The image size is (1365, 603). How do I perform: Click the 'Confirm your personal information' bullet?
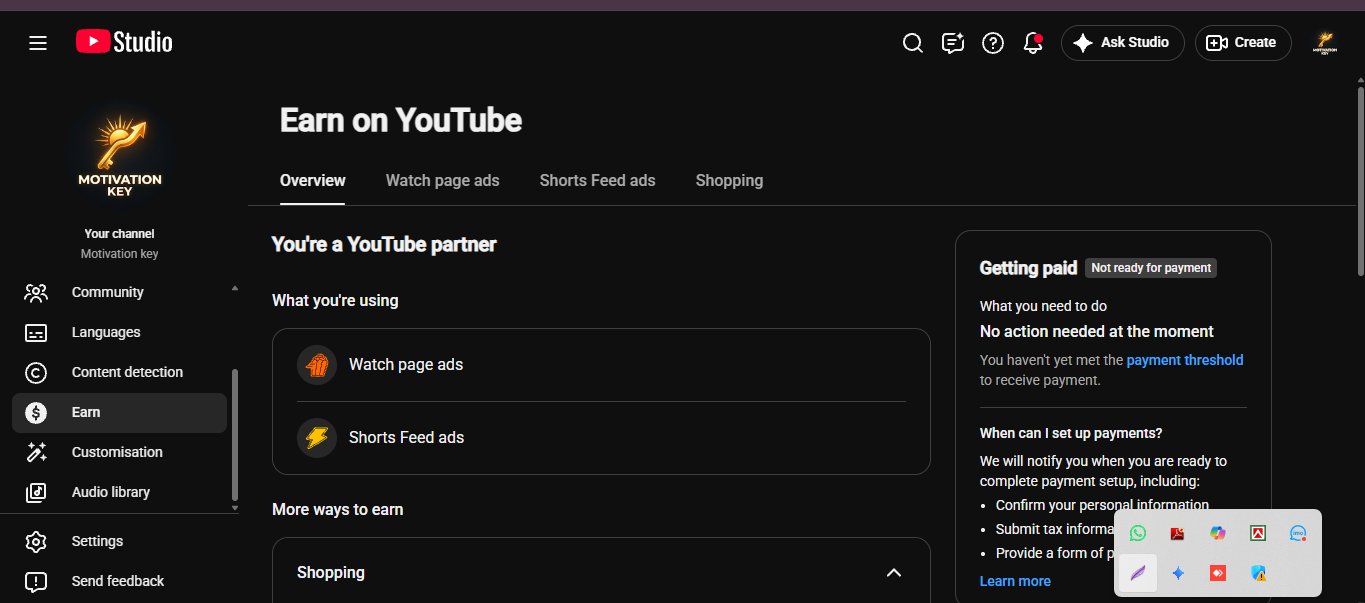click(x=1102, y=505)
